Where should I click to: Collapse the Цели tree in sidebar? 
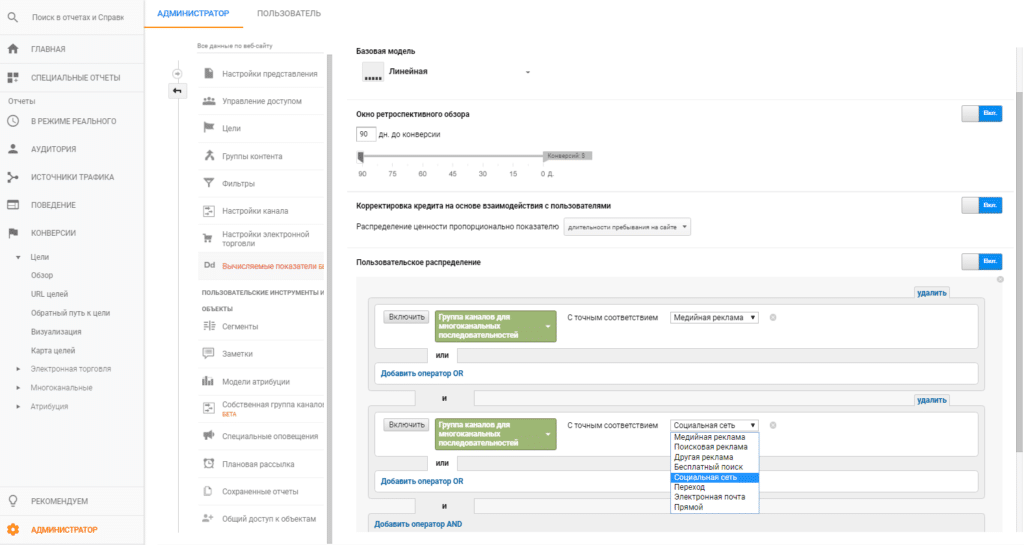(x=18, y=257)
